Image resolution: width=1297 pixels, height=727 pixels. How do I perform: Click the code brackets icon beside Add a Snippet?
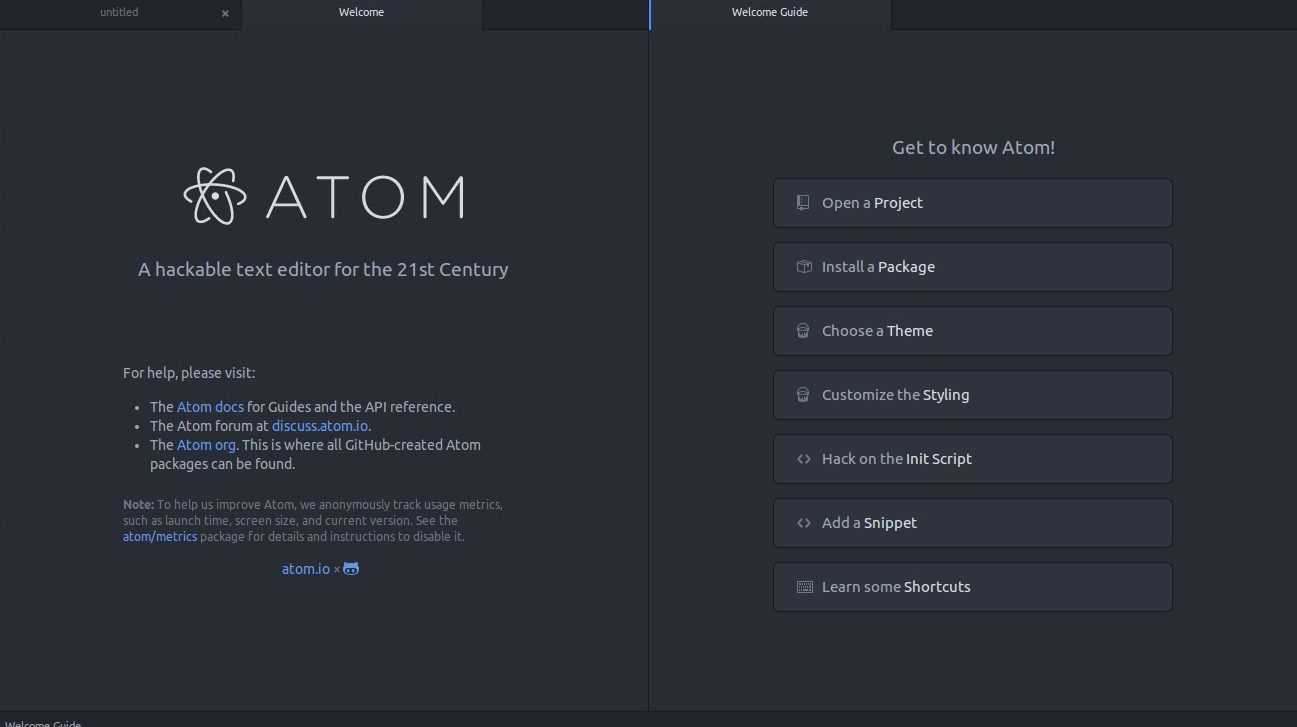click(x=803, y=523)
